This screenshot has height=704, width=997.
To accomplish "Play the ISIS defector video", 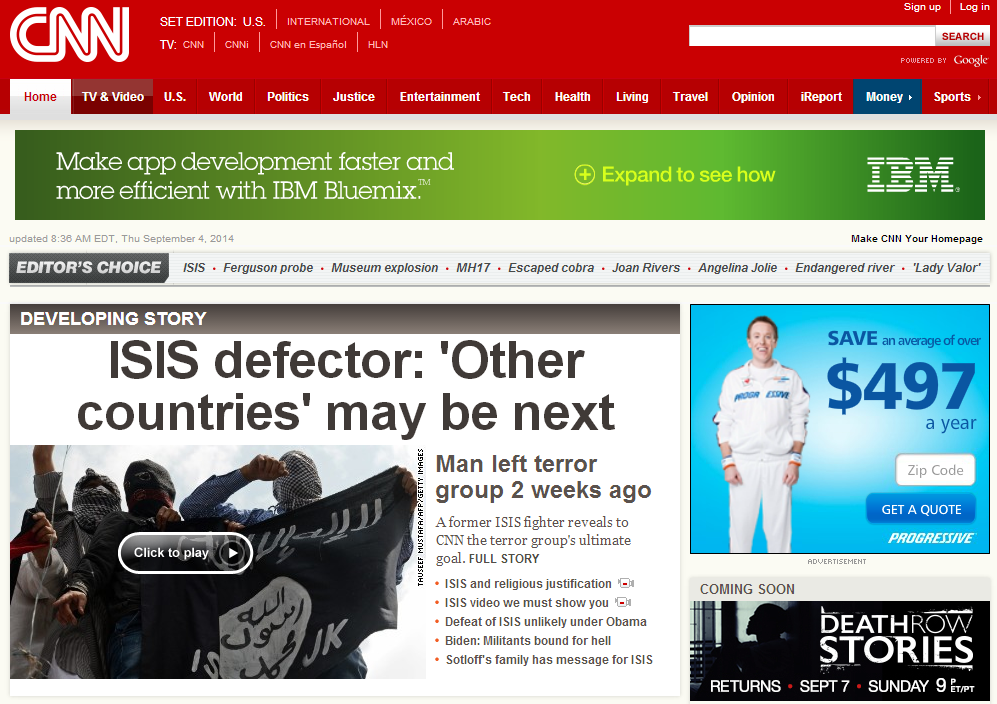I will pos(186,553).
